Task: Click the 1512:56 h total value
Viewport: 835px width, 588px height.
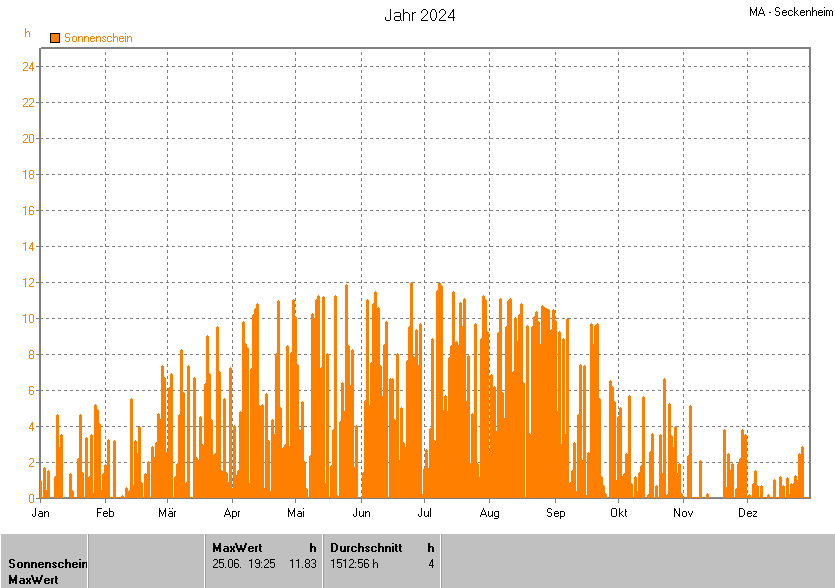Action: 354,564
